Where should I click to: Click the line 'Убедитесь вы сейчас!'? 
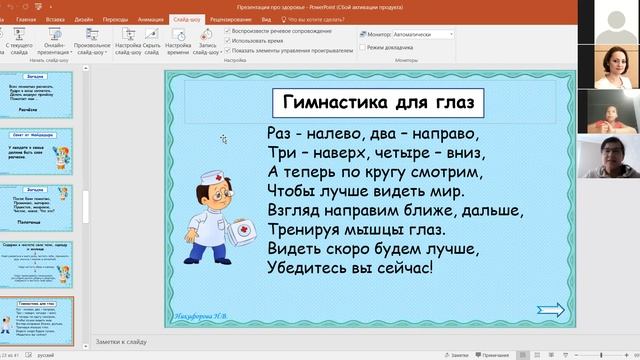point(350,268)
